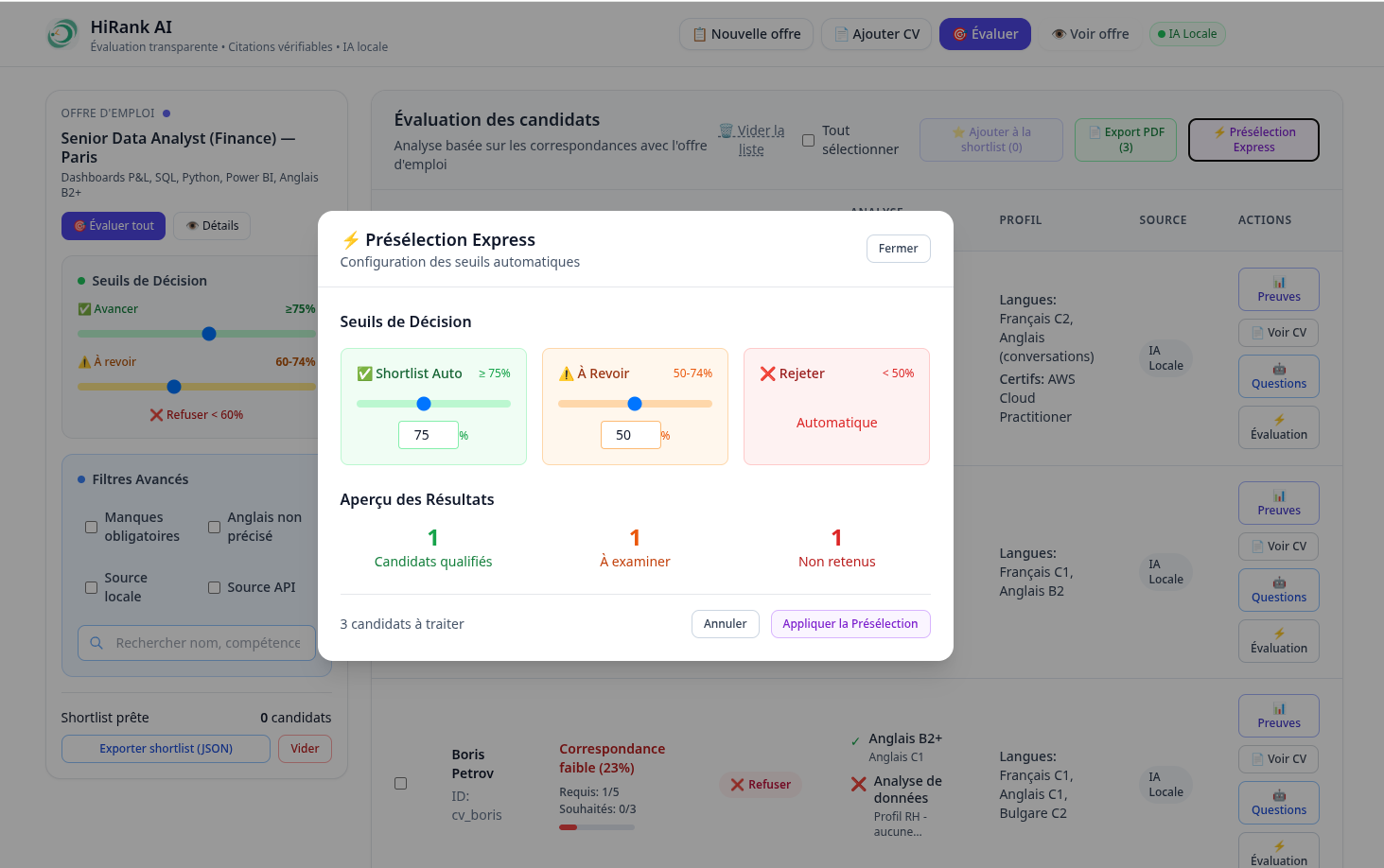The height and width of the screenshot is (868, 1384).
Task: Click Ajouter CV in the header
Action: coord(876,33)
